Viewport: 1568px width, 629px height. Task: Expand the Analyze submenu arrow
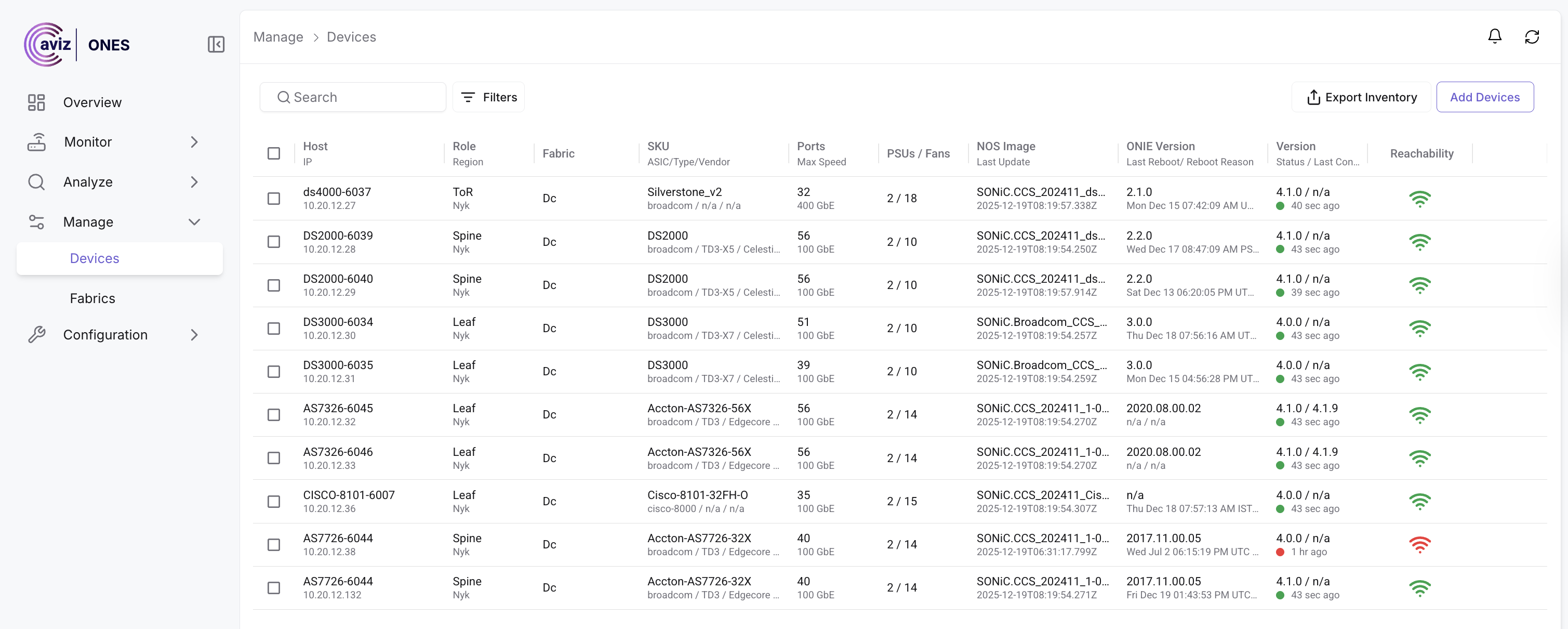click(194, 182)
